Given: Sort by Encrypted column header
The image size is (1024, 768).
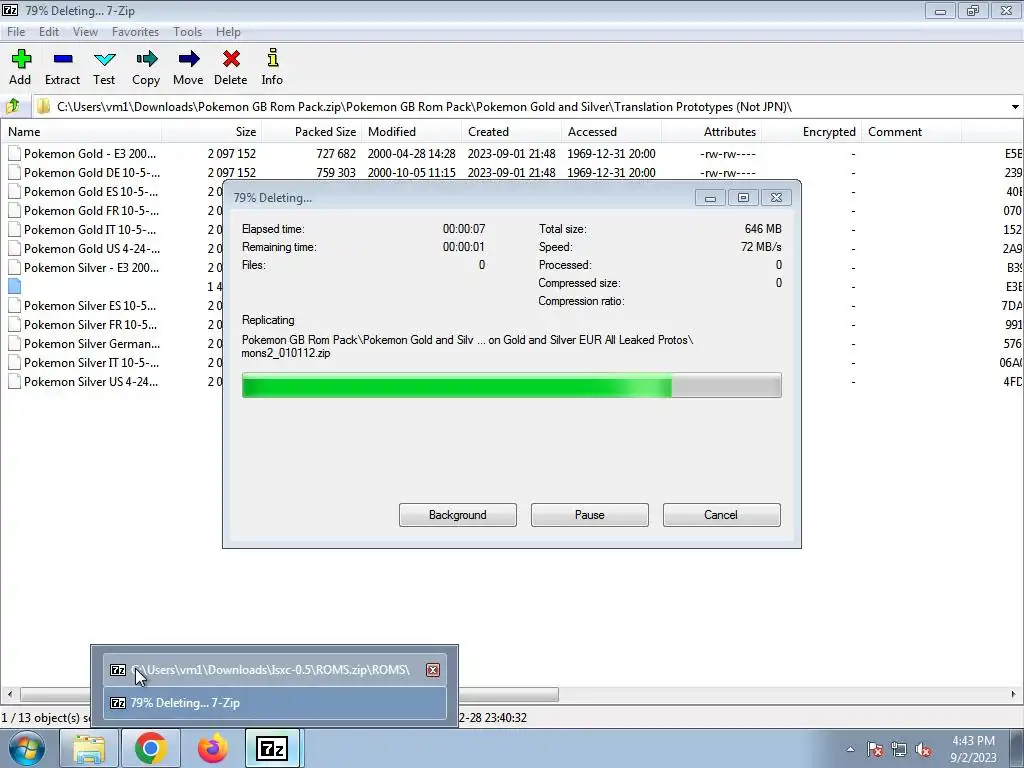Looking at the screenshot, I should click(x=811, y=131).
